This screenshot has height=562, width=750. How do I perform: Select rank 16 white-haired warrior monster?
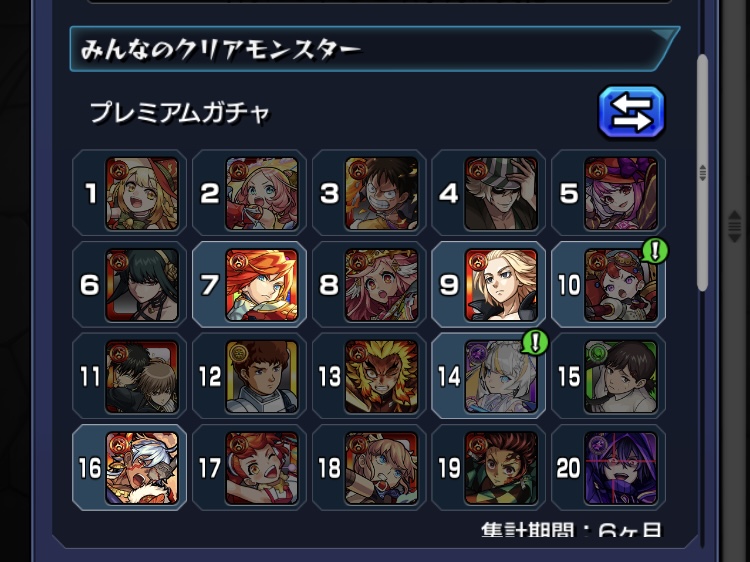pos(142,468)
